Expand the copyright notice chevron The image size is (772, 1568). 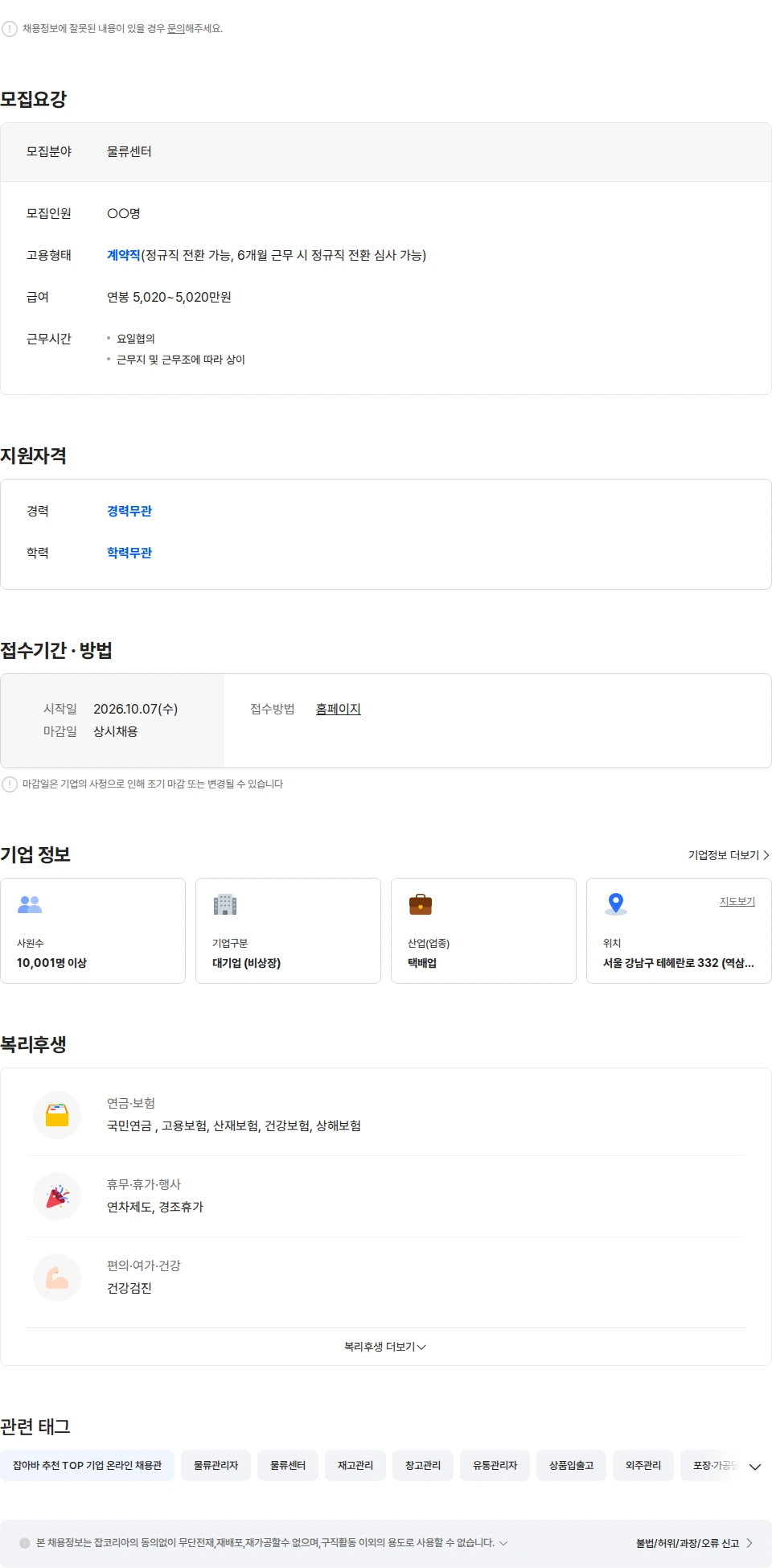tap(503, 1543)
